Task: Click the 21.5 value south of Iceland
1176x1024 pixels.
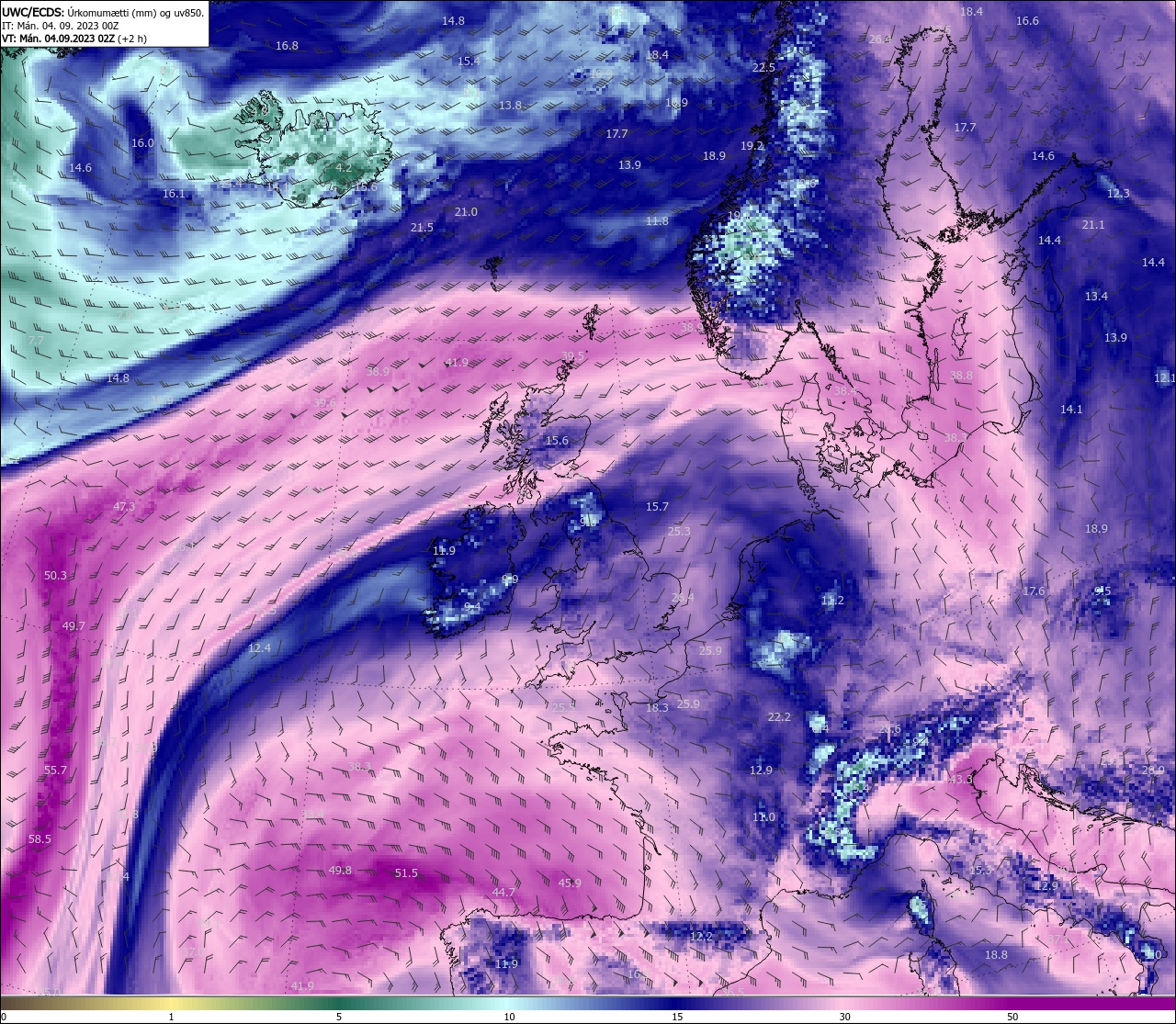Action: pyautogui.click(x=422, y=227)
